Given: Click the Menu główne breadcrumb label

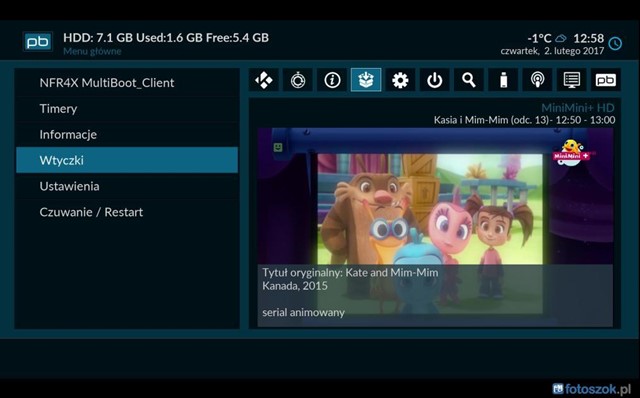Looking at the screenshot, I should 92,51.
